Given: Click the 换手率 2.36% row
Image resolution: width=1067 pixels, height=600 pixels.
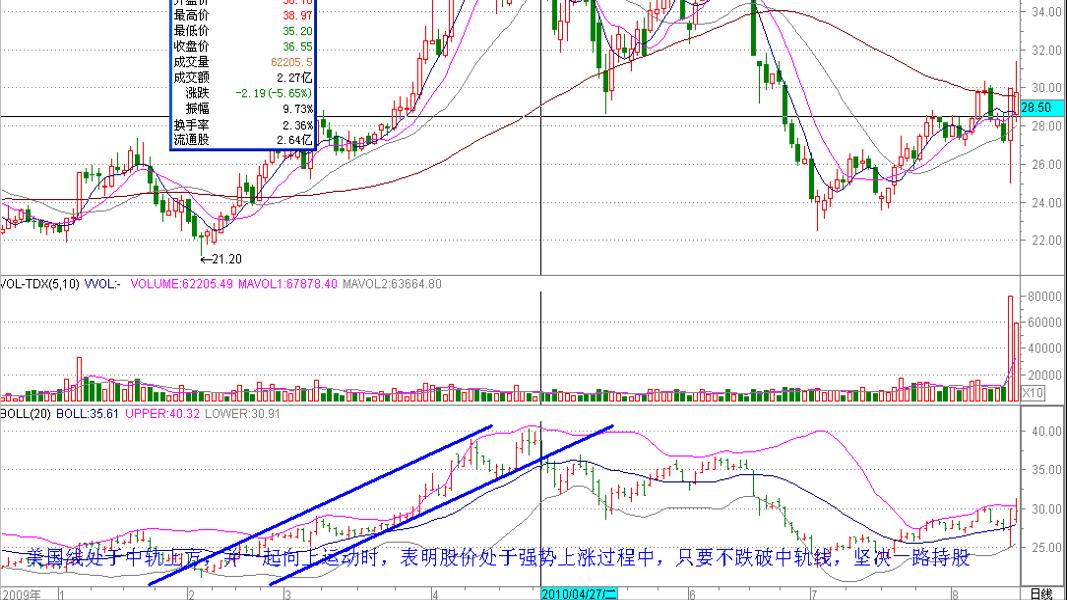Looking at the screenshot, I should 243,125.
